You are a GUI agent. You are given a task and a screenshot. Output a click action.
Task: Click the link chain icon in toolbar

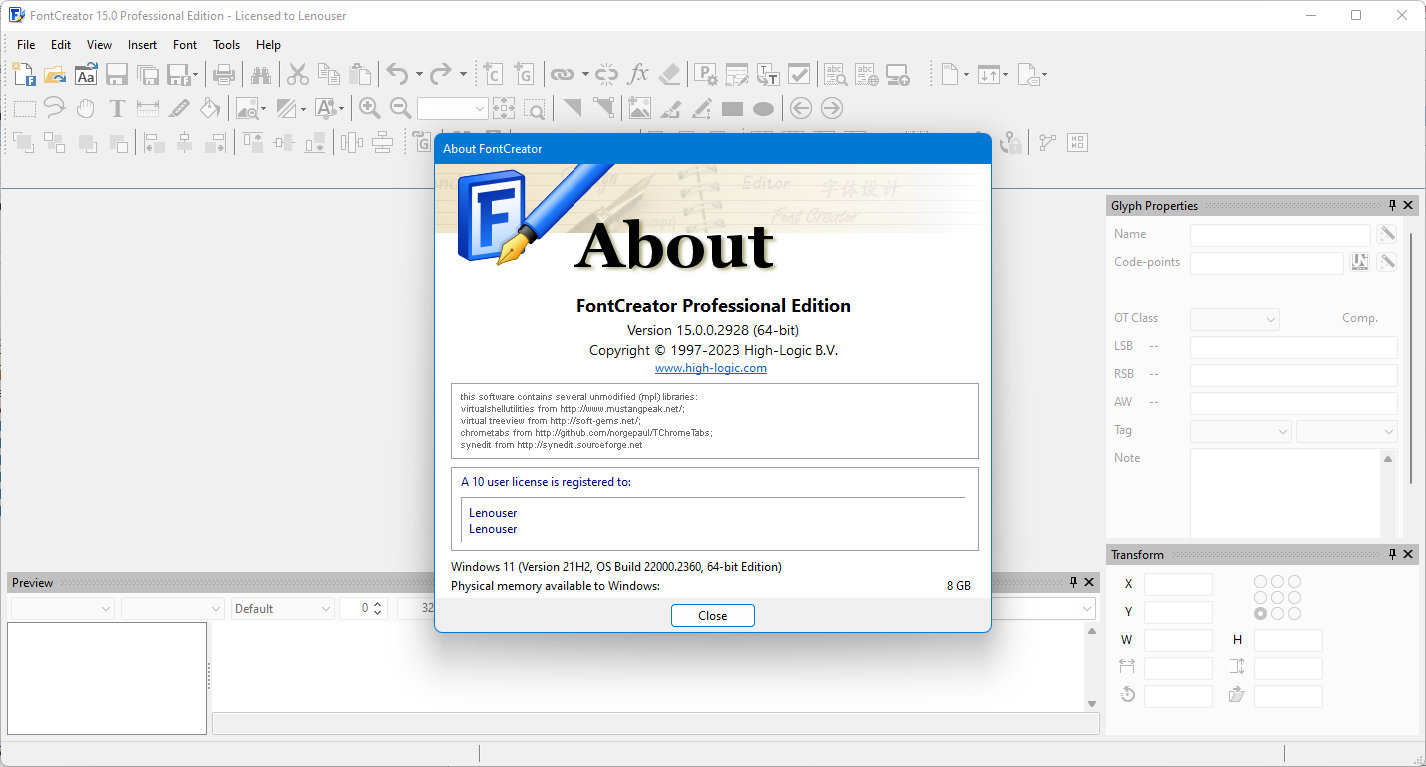coord(563,75)
